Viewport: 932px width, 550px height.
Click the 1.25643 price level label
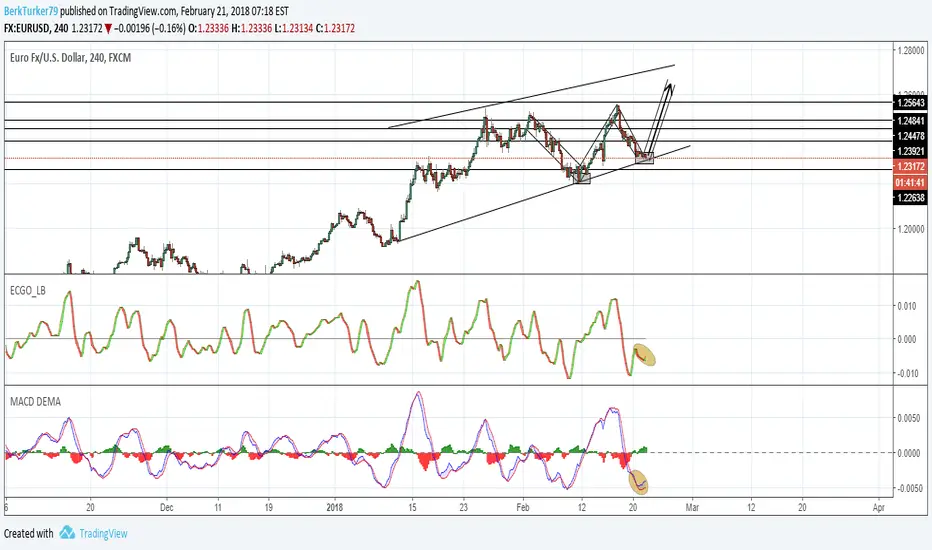[x=910, y=103]
